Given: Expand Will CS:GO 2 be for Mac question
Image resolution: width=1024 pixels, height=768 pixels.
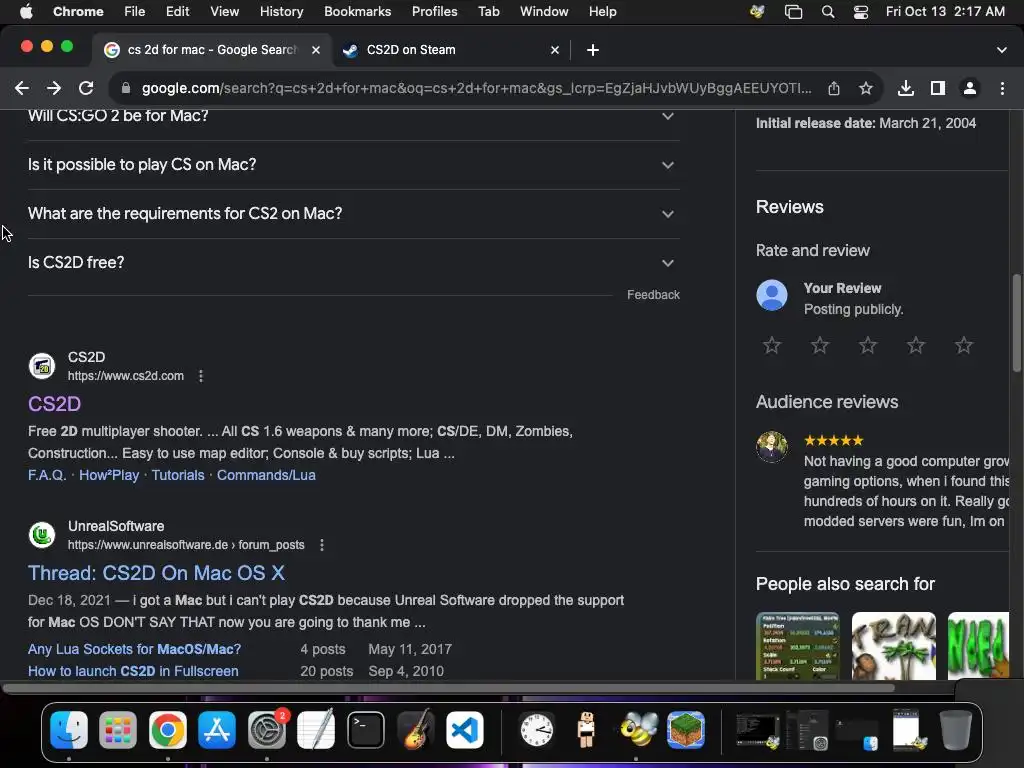Looking at the screenshot, I should [353, 116].
